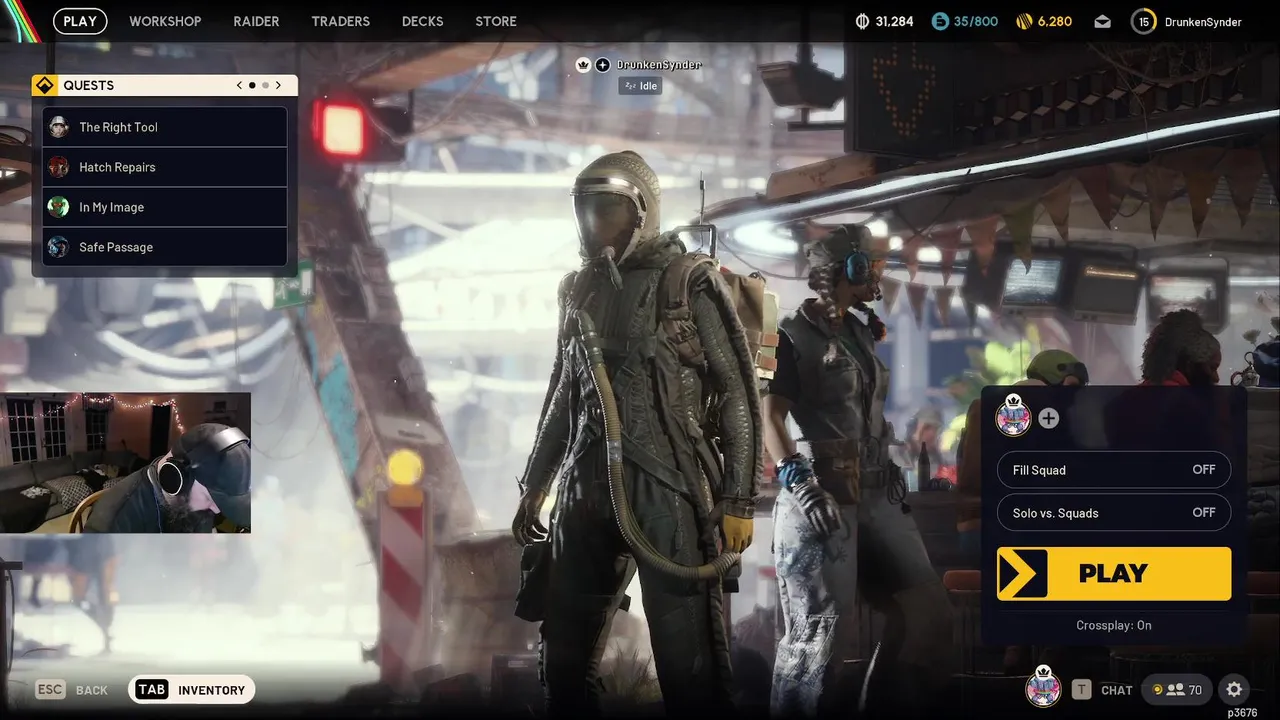The image size is (1280, 720).
Task: Open the RAIDER tab
Action: tap(256, 21)
